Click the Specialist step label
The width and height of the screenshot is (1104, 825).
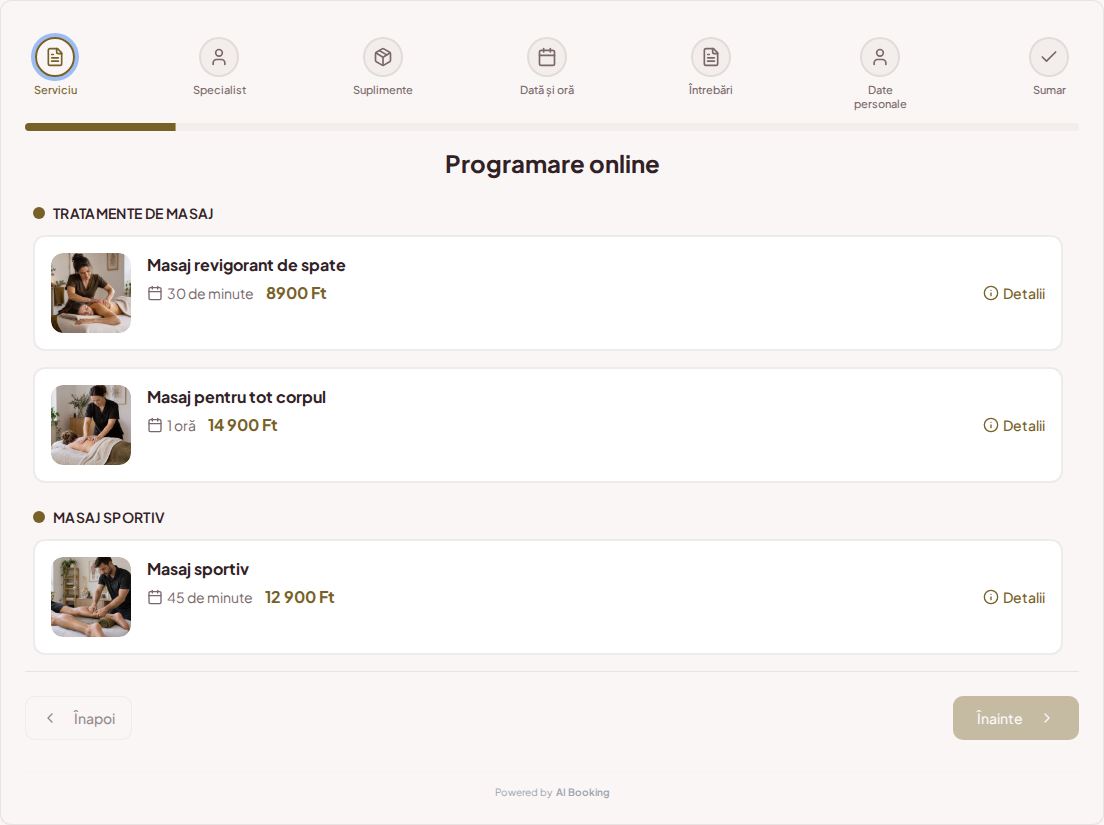220,90
